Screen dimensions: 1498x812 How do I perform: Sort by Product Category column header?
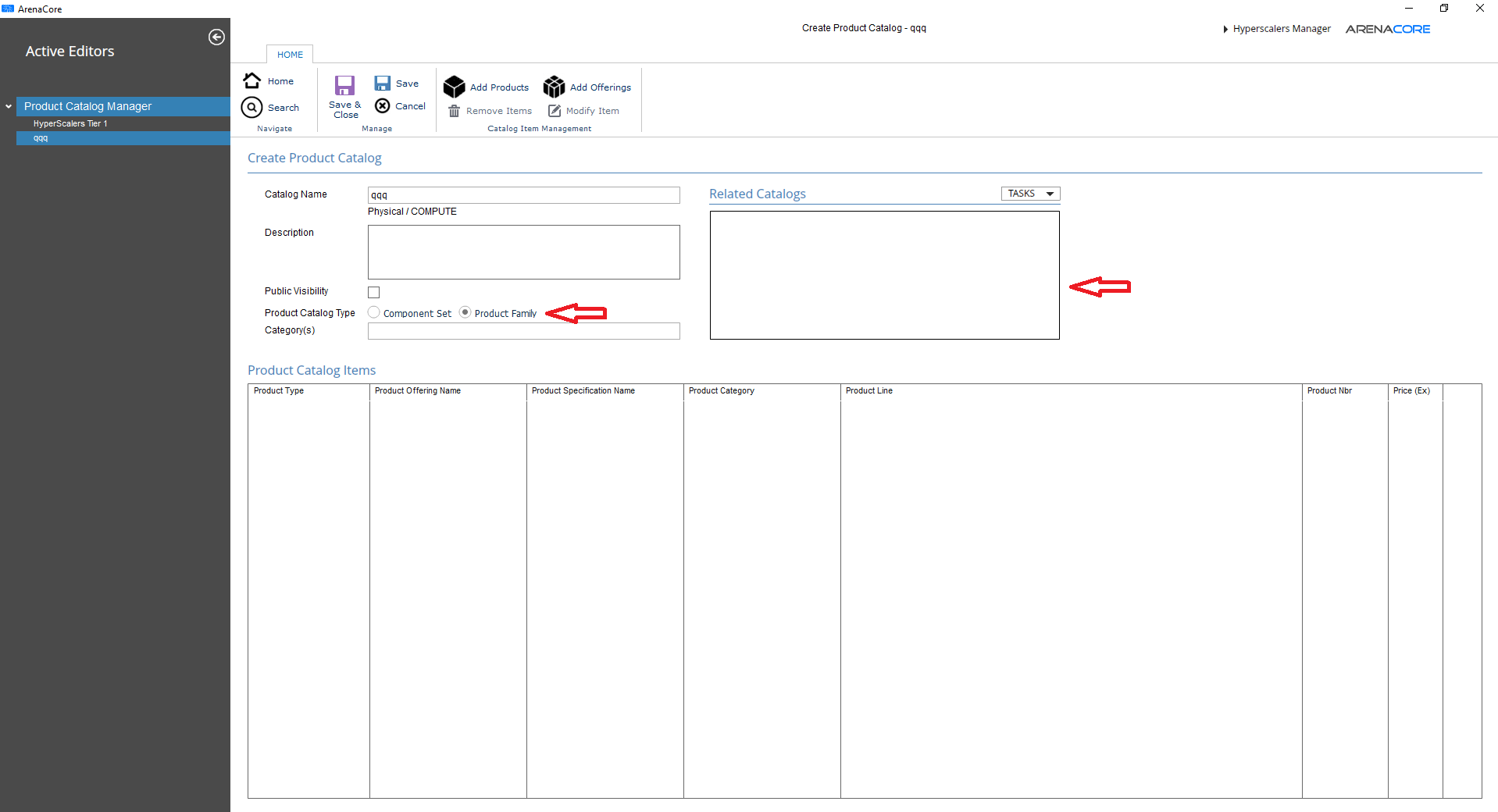(762, 391)
